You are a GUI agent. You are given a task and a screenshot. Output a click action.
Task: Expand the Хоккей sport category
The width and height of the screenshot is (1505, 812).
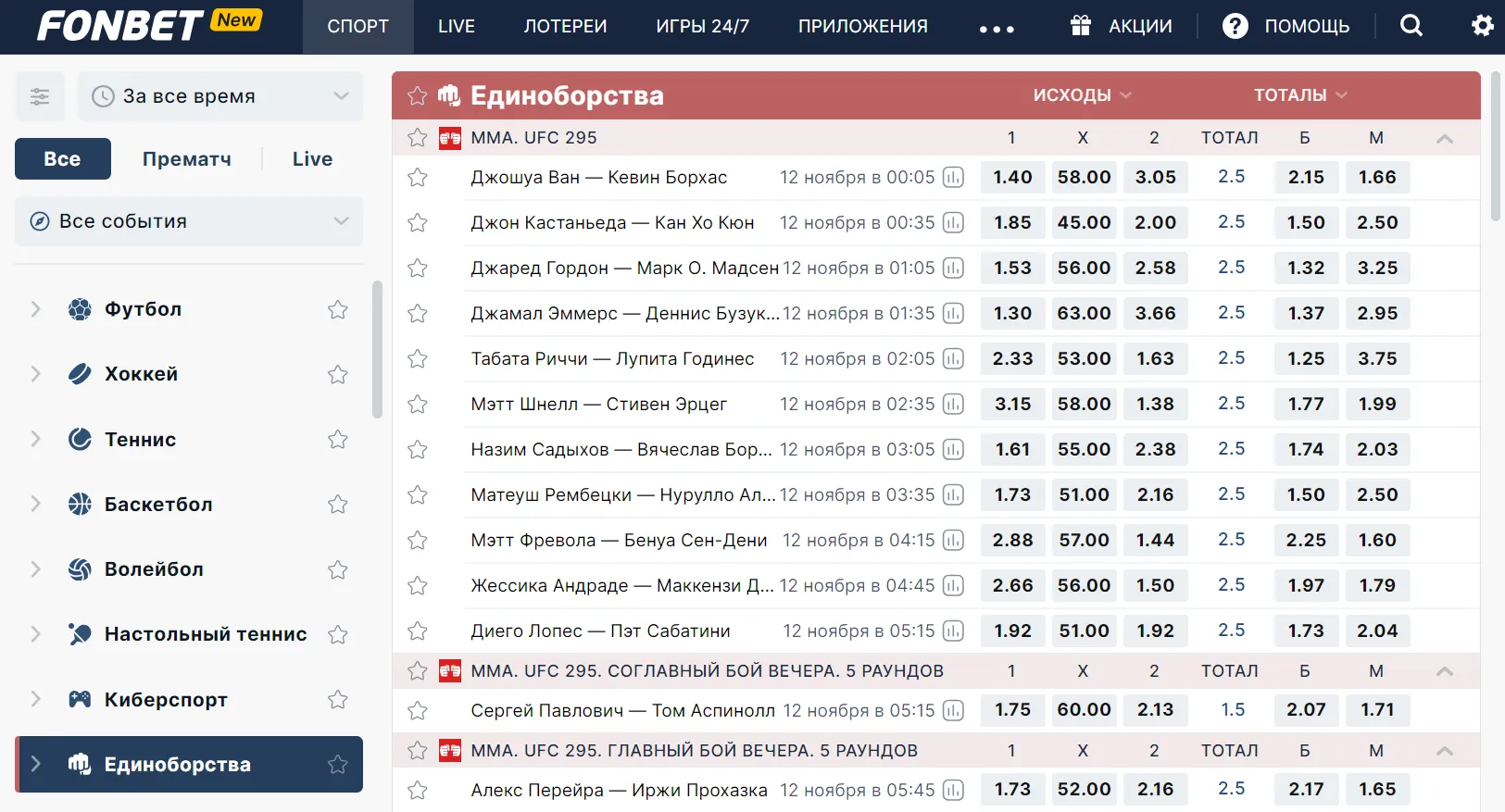tap(36, 374)
